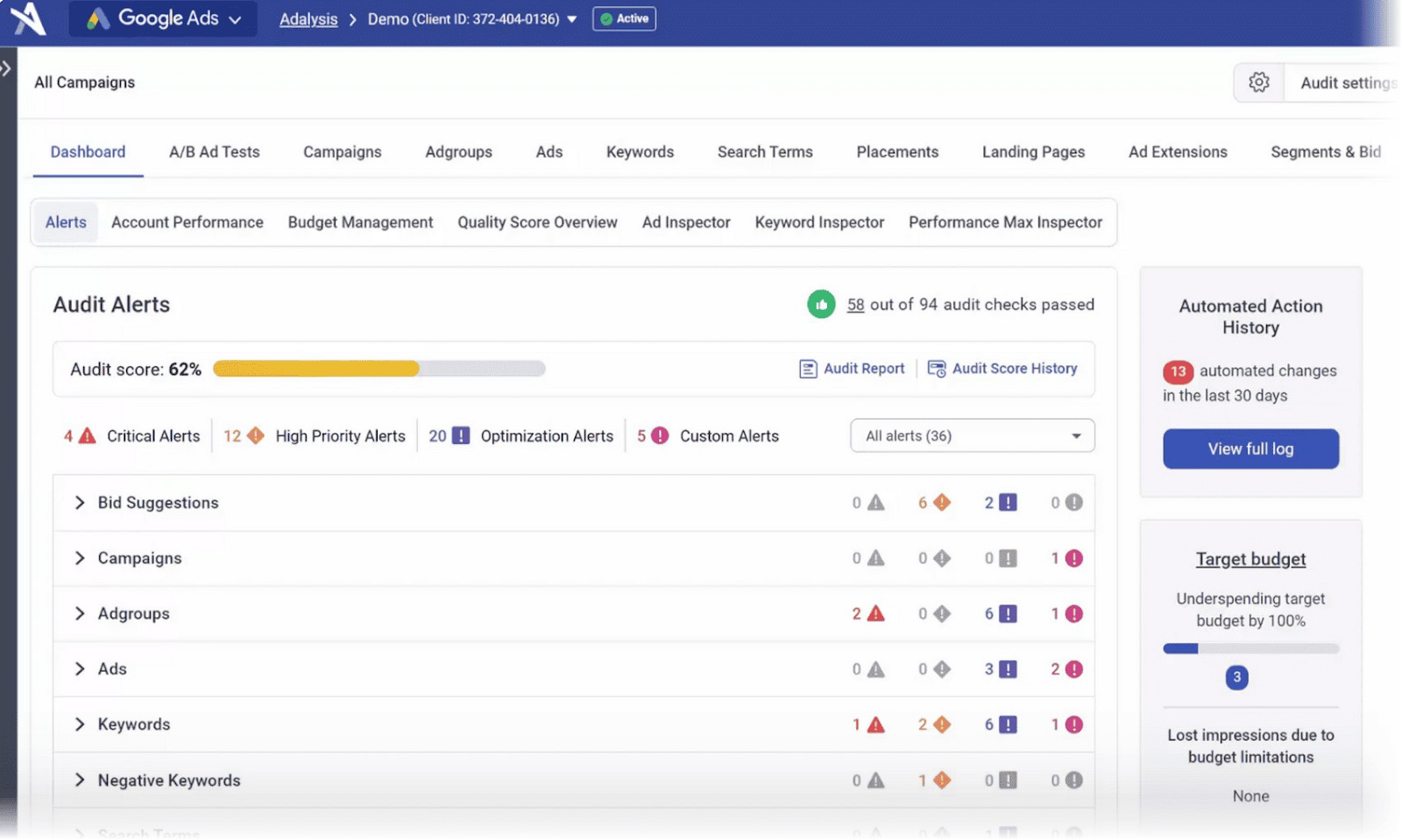The image size is (1402, 840).
Task: Open the Search Terms tab
Action: [x=764, y=152]
